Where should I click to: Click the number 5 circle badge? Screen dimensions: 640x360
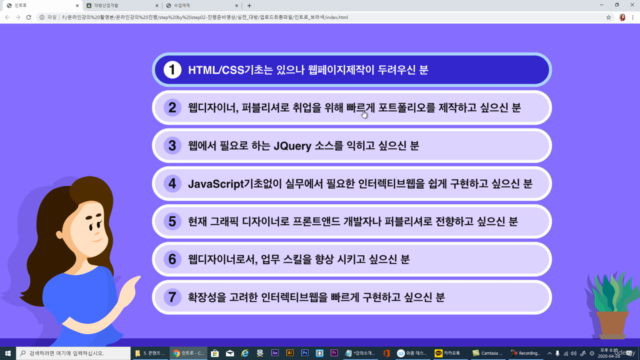[172, 221]
